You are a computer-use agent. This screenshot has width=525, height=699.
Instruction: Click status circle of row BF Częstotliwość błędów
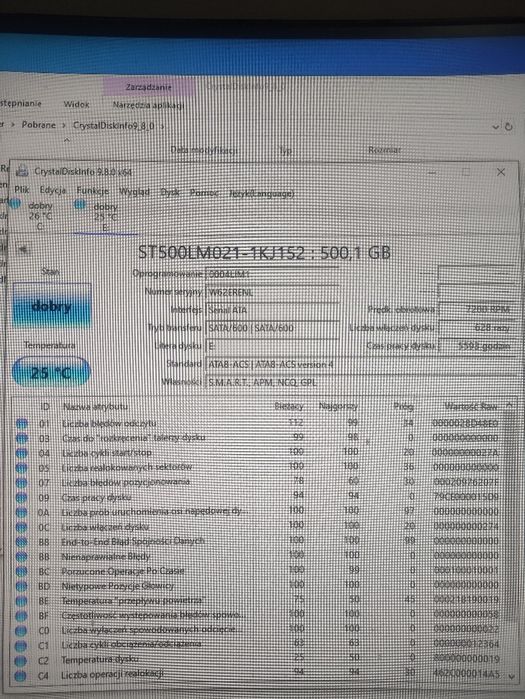tap(21, 616)
